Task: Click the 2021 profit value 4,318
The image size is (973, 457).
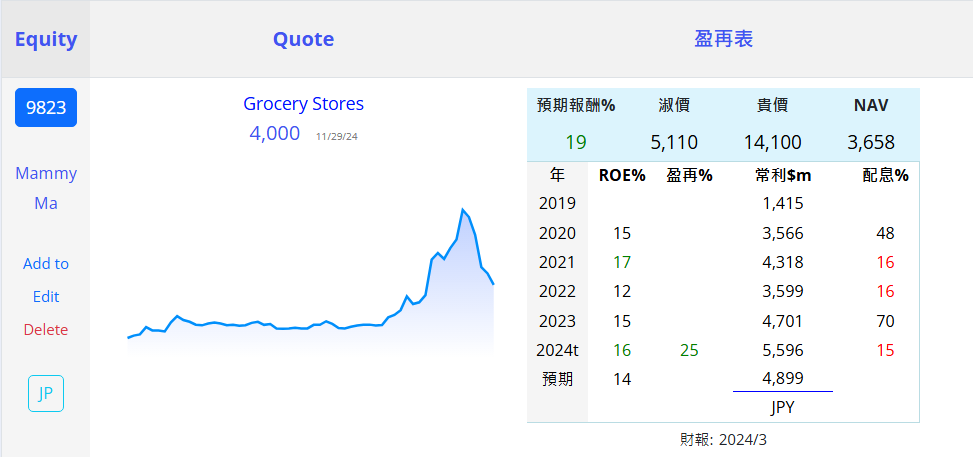Action: click(783, 262)
